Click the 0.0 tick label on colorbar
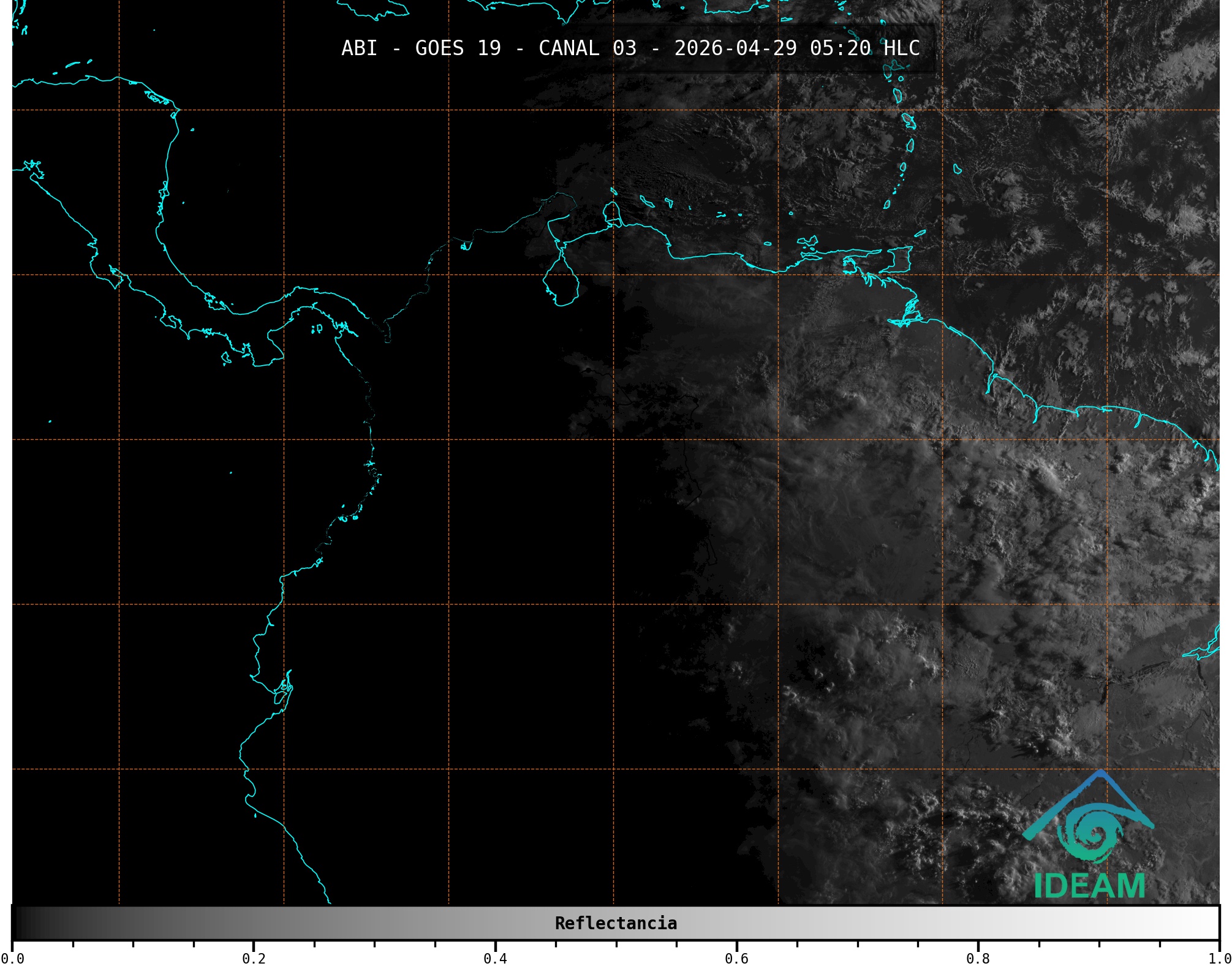1232x966 pixels. 12,959
